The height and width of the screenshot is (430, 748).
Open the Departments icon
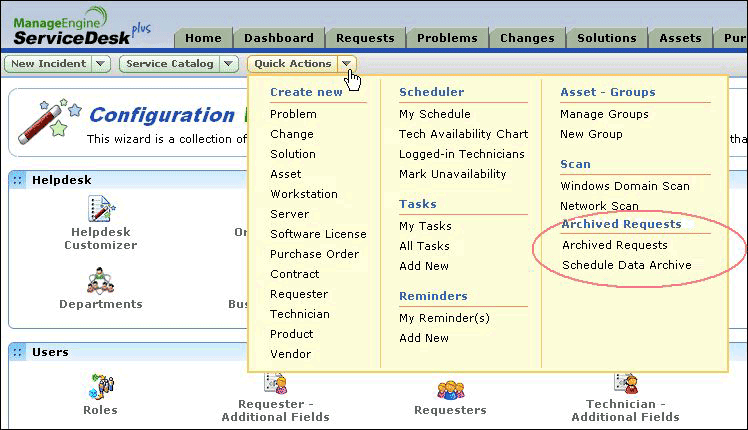[101, 281]
